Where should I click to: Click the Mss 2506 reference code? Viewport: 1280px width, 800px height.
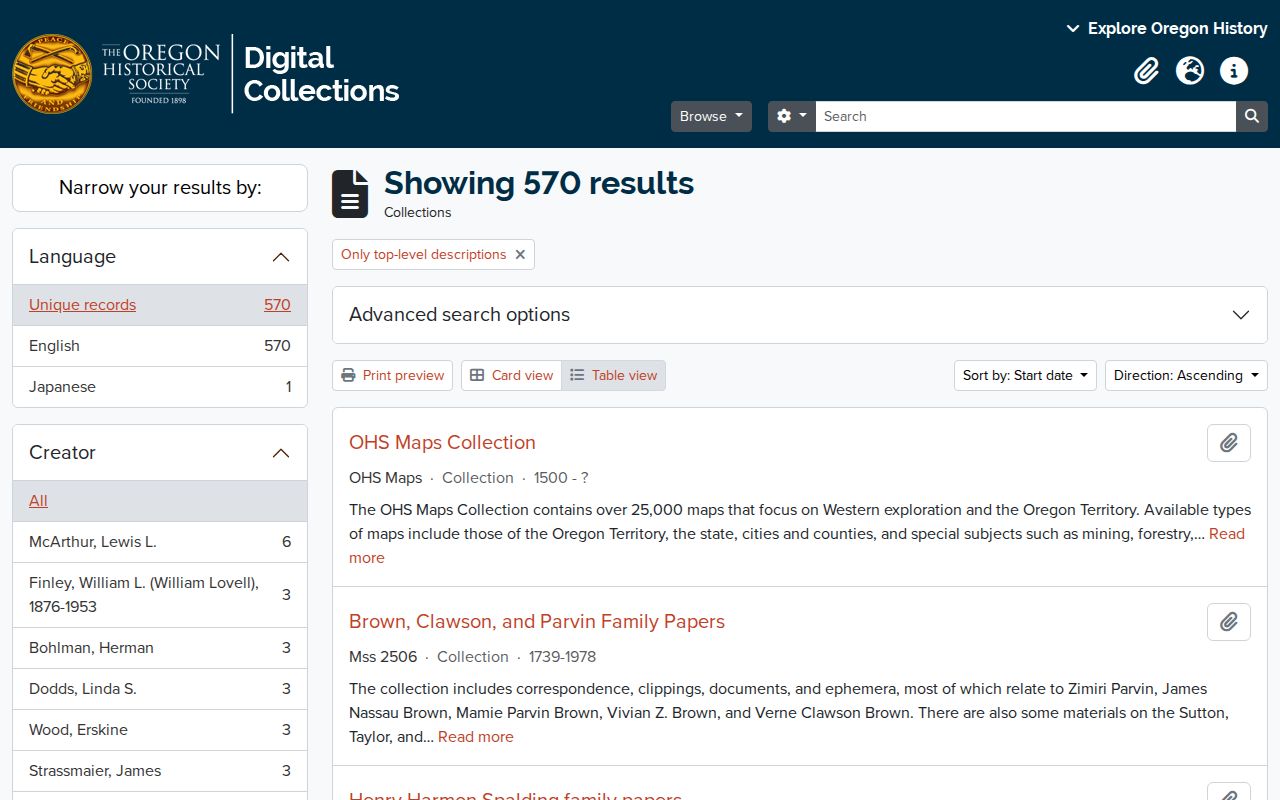pos(383,657)
